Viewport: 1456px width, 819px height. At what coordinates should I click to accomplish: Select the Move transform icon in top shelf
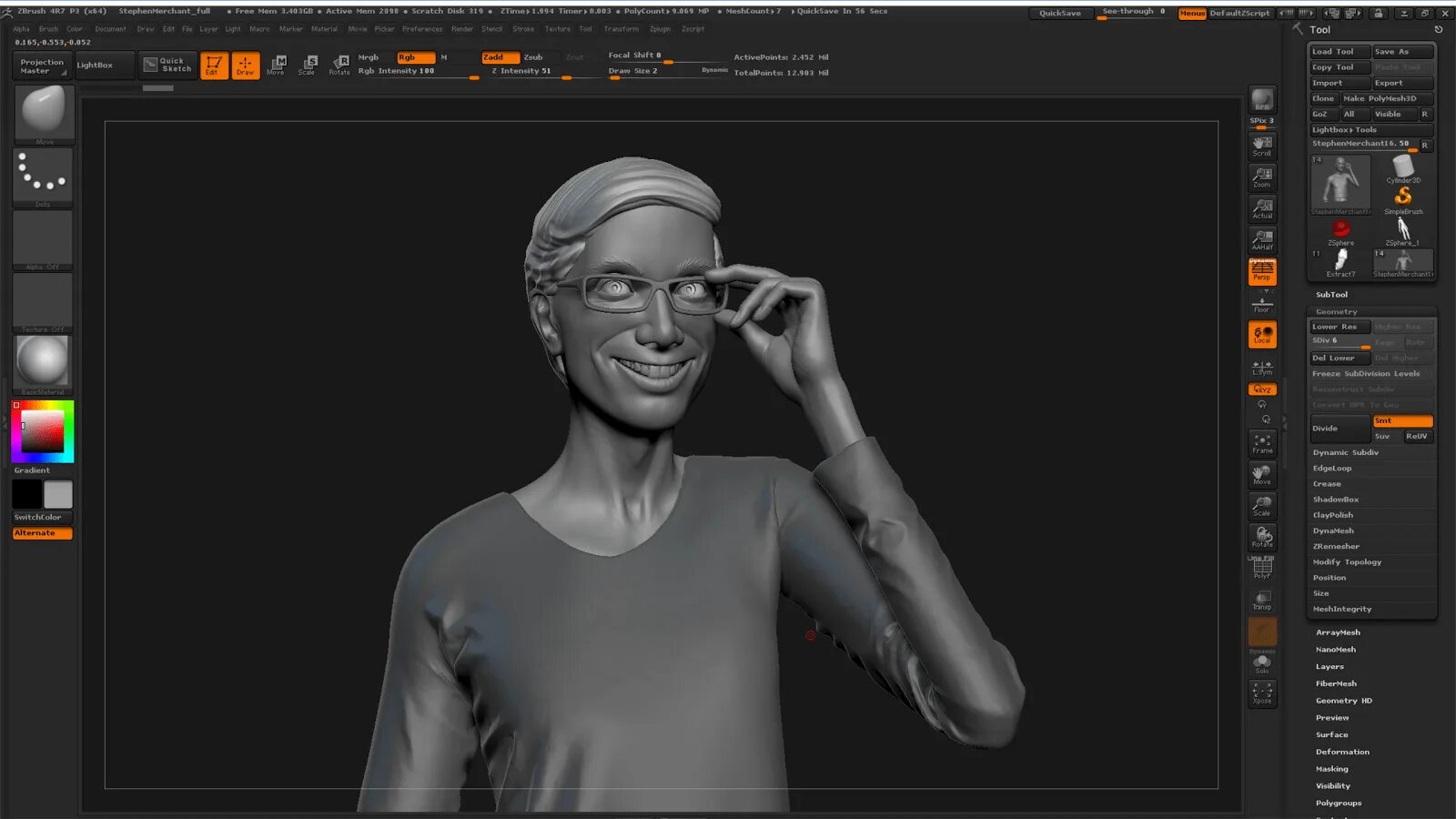(x=276, y=66)
